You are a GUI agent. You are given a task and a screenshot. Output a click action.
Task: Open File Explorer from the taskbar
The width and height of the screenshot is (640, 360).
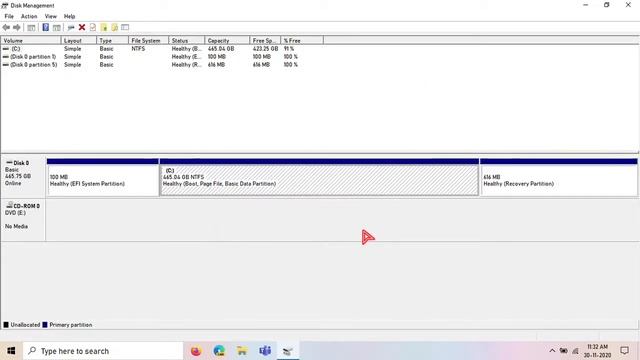coord(242,351)
